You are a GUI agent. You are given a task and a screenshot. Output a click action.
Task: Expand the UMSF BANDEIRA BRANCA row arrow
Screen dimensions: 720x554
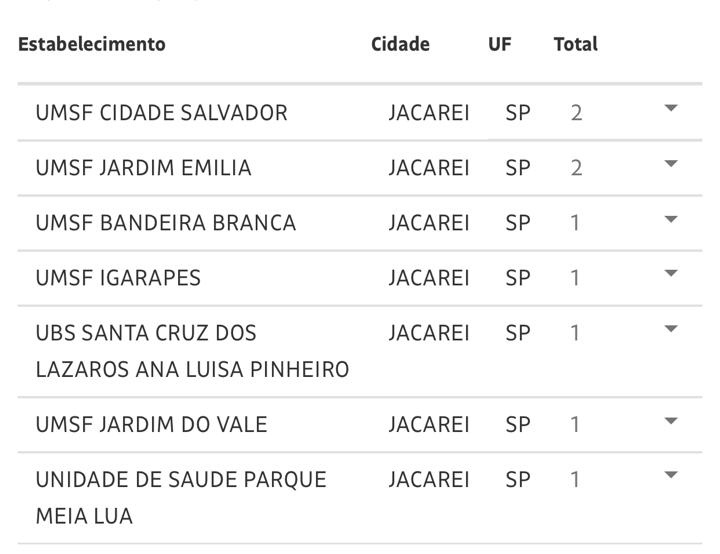[671, 219]
